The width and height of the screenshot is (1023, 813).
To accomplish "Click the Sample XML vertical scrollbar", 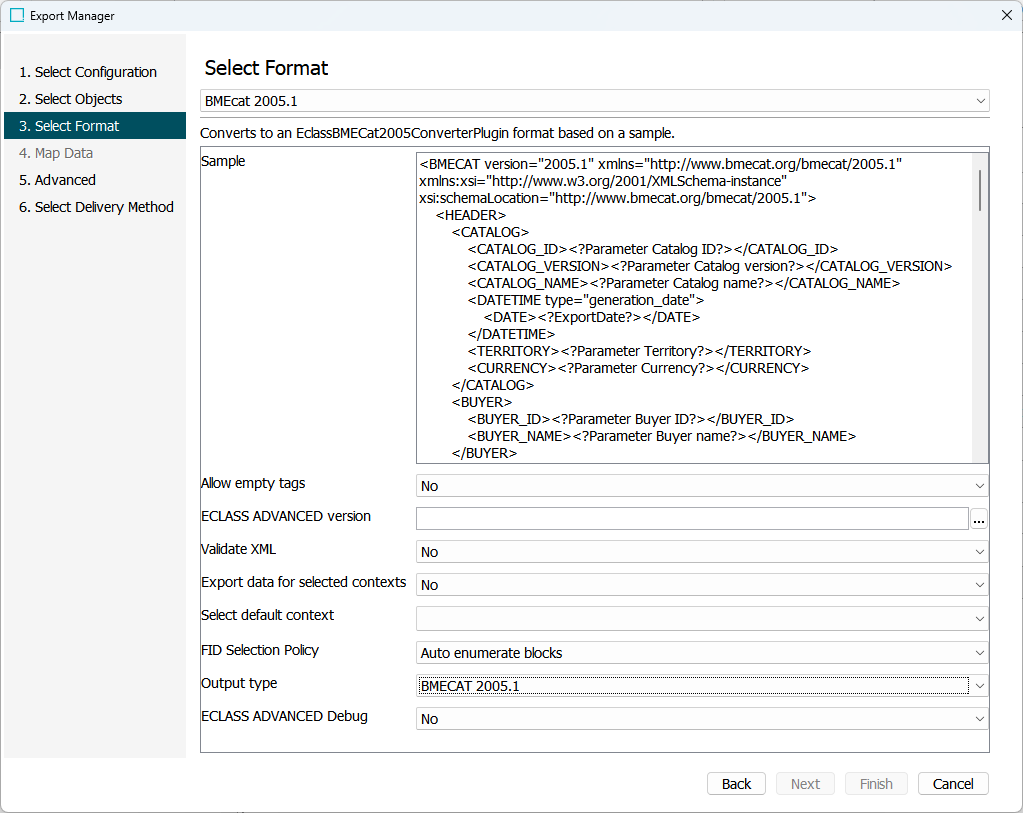I will 980,190.
